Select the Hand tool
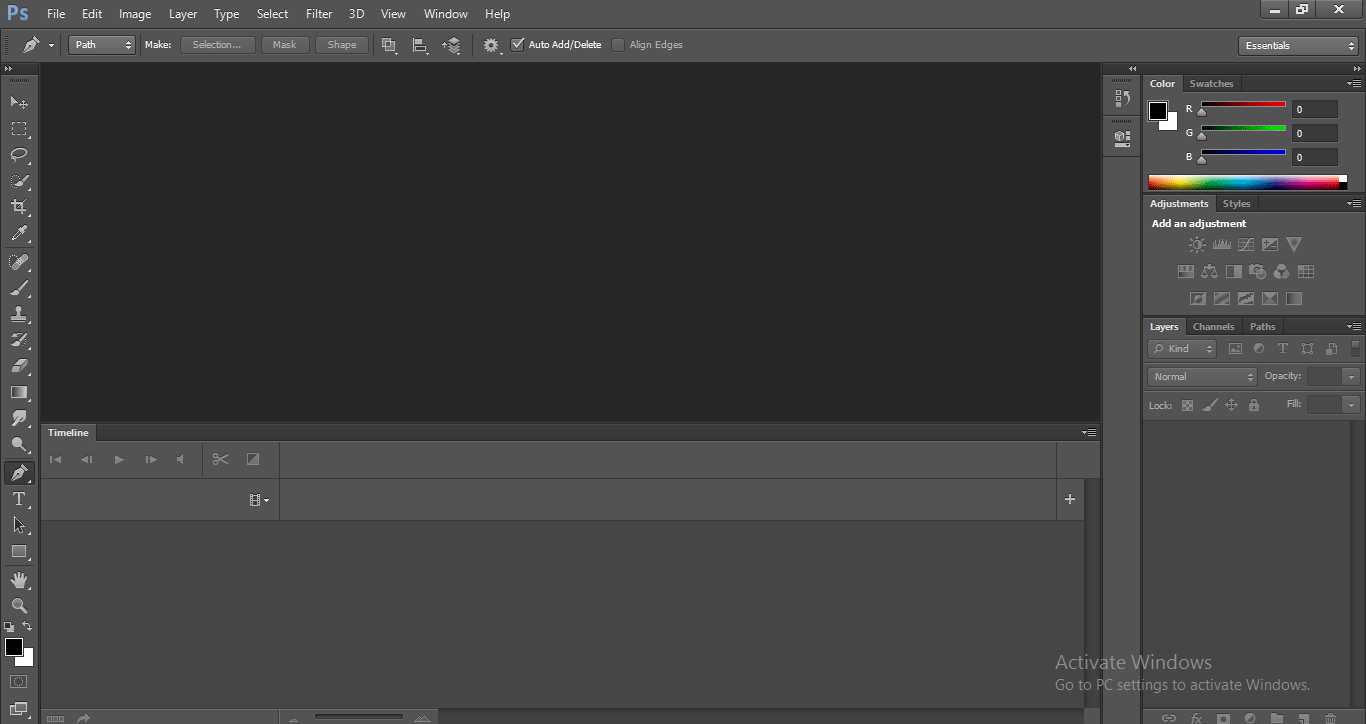 tap(19, 579)
